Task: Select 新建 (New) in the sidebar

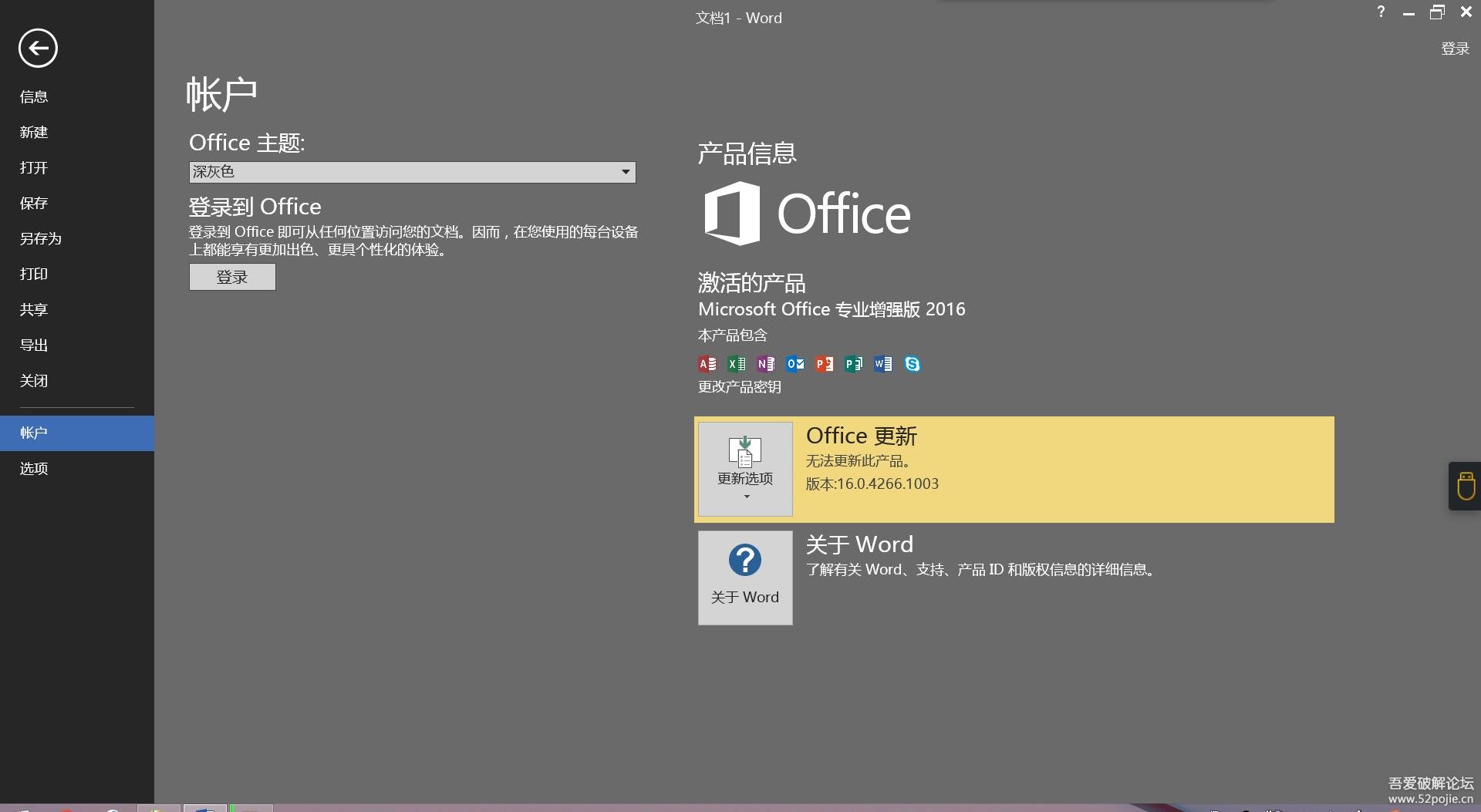Action: [77, 132]
